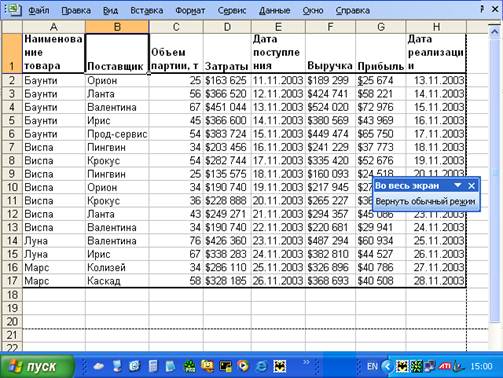Click the Прод-сервис supplier cell
Image resolution: width=503 pixels, height=378 pixels.
pos(117,134)
